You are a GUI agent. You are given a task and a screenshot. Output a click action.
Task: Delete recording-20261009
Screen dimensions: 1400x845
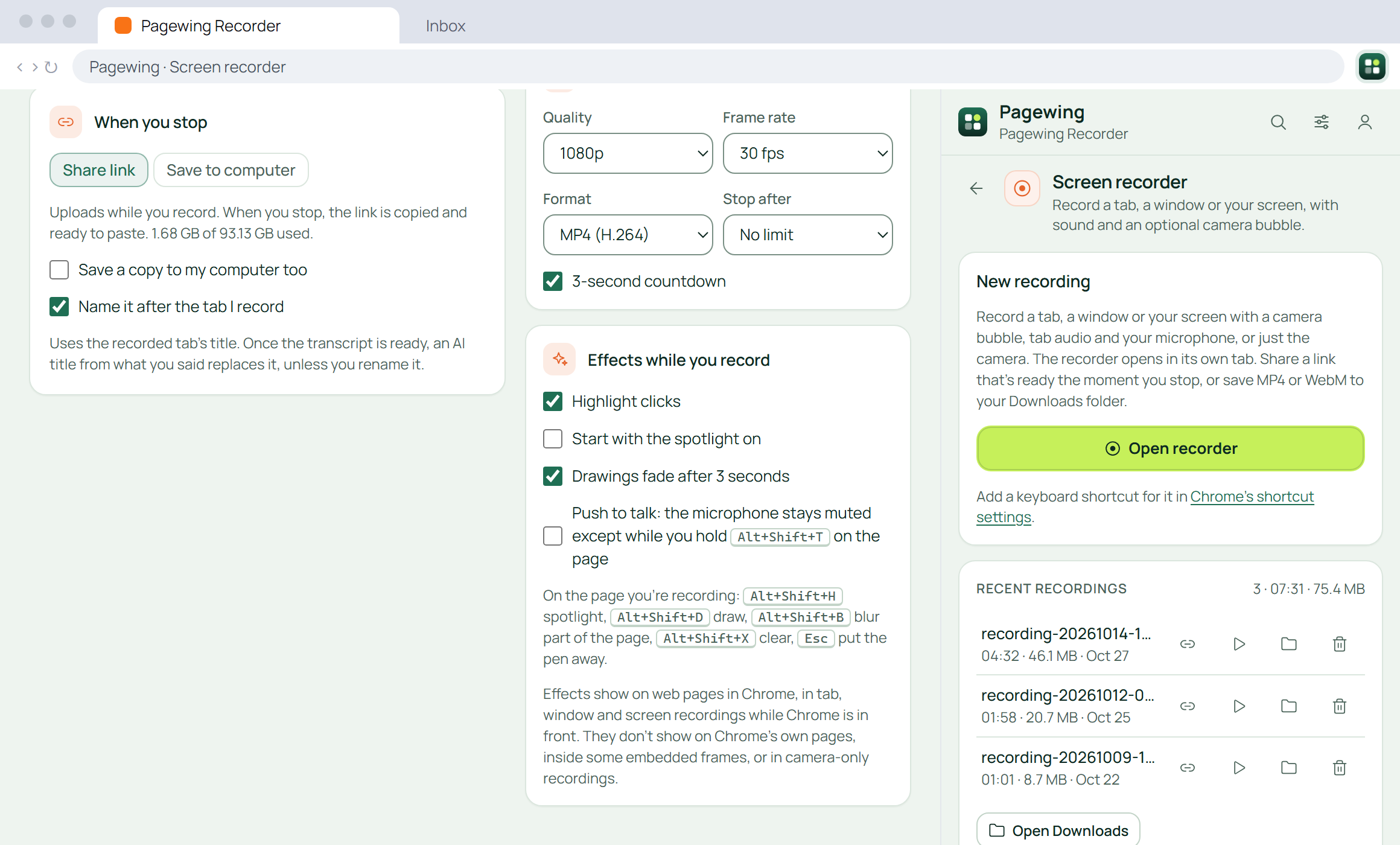point(1339,768)
